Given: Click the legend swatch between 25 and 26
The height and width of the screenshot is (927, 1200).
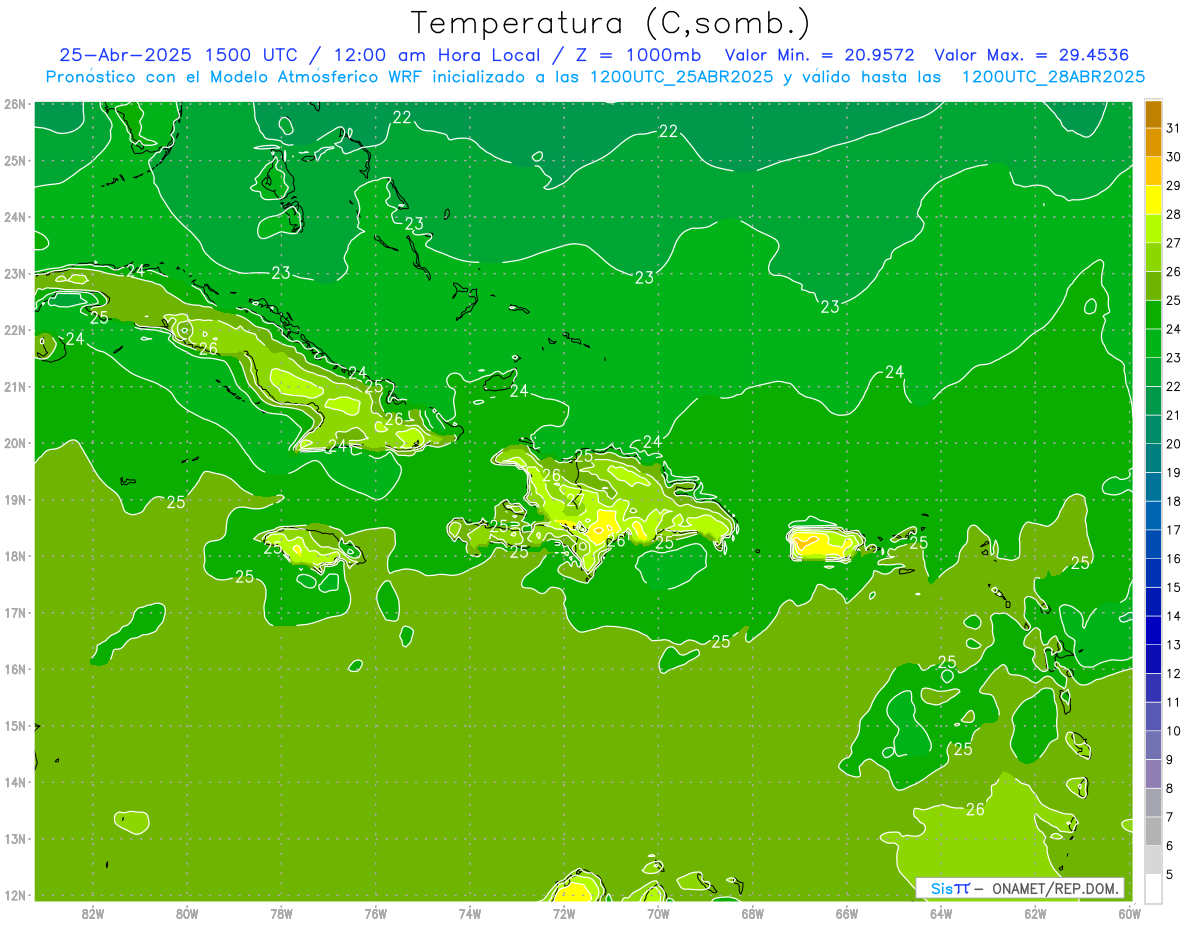Looking at the screenshot, I should (x=1154, y=285).
